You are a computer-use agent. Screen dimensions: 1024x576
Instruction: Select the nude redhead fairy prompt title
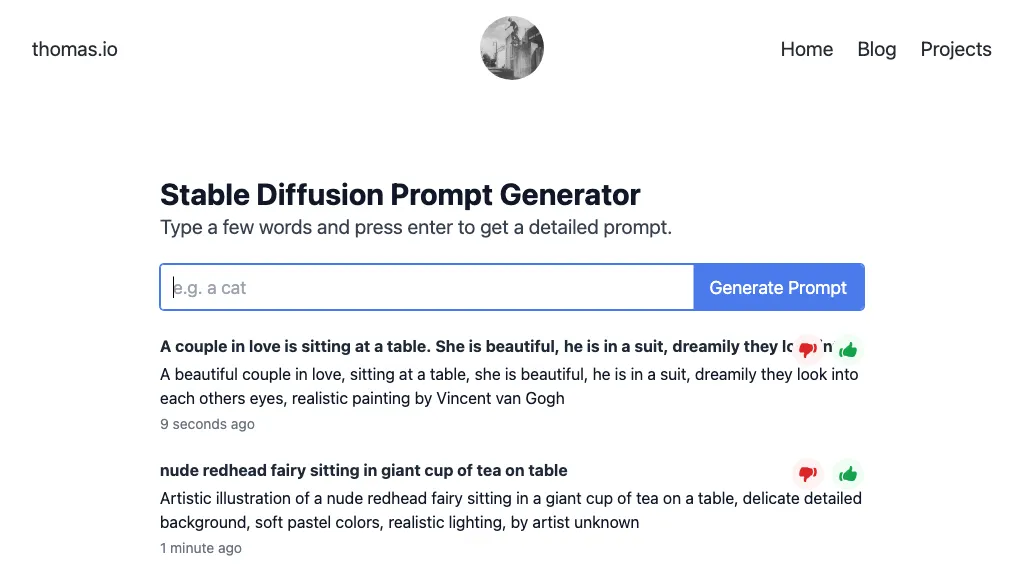pyautogui.click(x=364, y=471)
